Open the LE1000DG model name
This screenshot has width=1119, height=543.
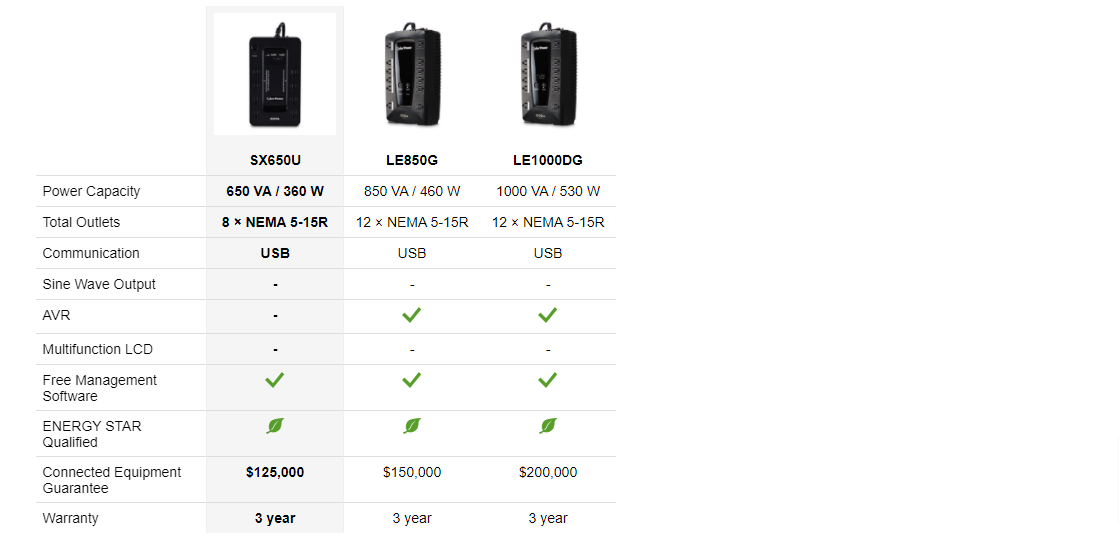(548, 160)
